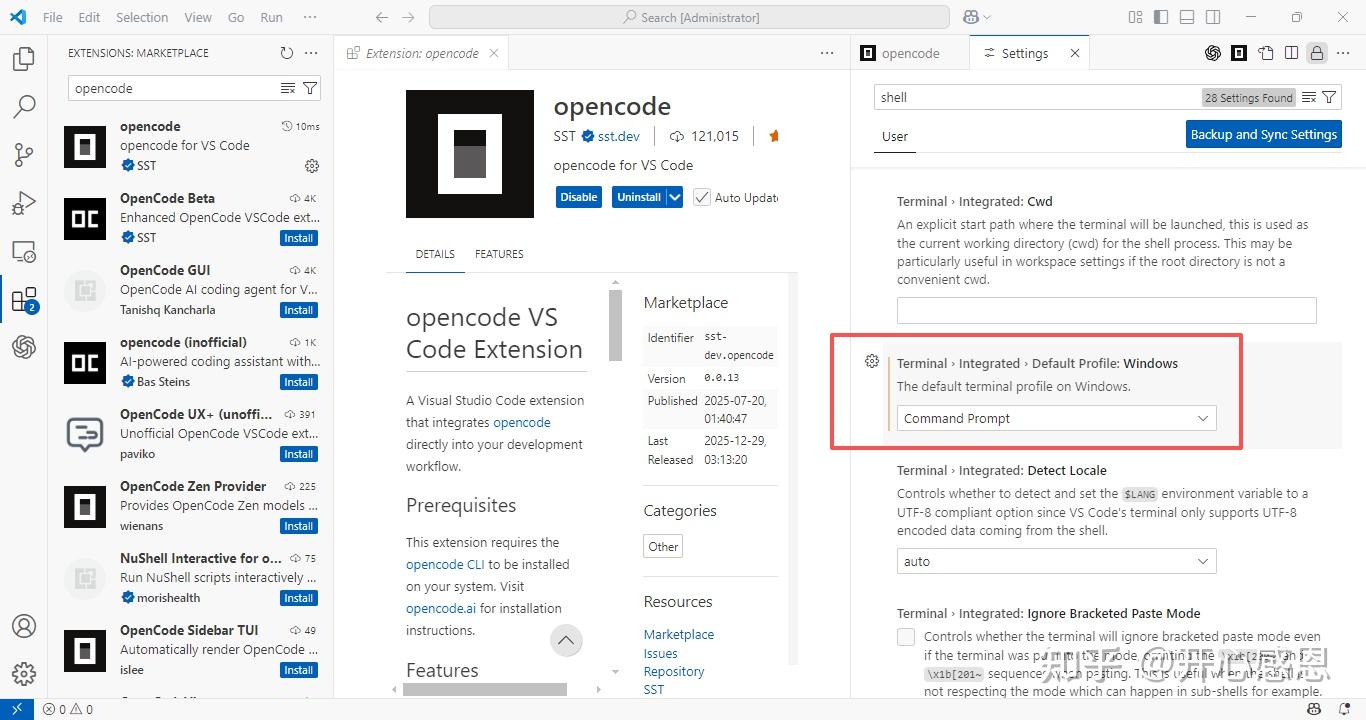Open the title bar menu overflow ellipsis
This screenshot has width=1366, height=720.
pos(310,17)
